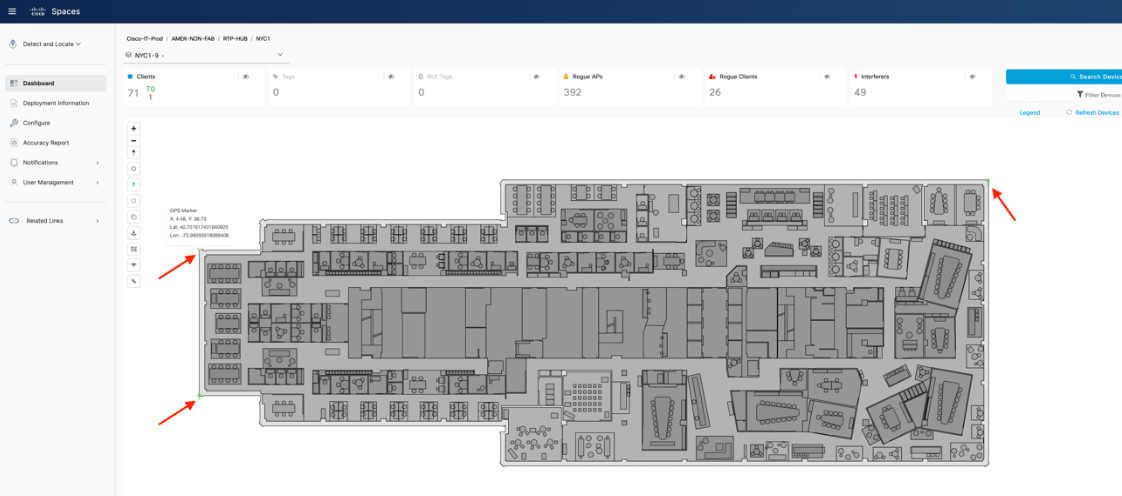The height and width of the screenshot is (496, 1122).
Task: Click the pencil edit icon in map toolbar
Action: tap(134, 281)
